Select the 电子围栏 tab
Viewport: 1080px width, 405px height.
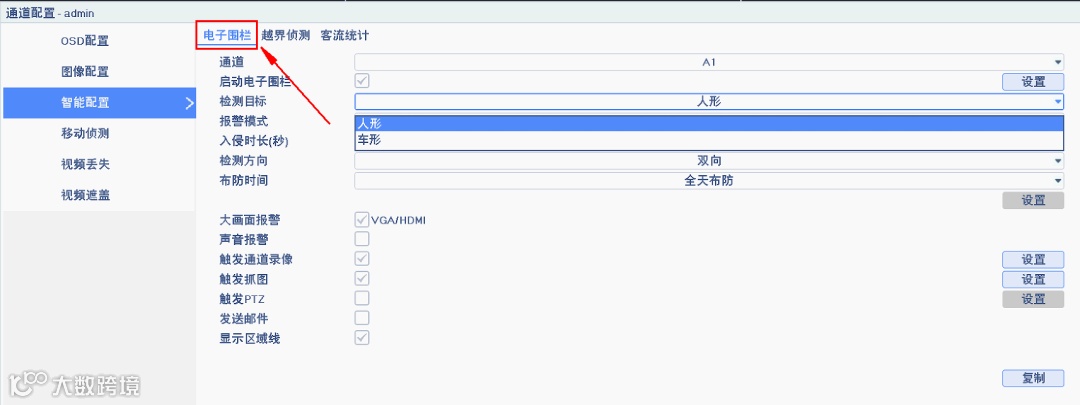click(x=227, y=35)
